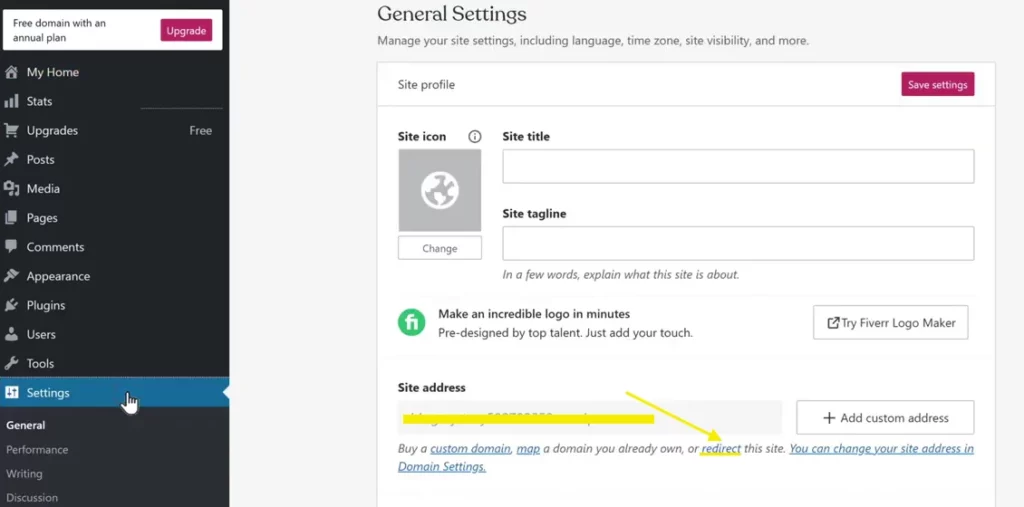The width and height of the screenshot is (1024, 507).
Task: Open the Discussion settings submenu
Action: [x=32, y=497]
